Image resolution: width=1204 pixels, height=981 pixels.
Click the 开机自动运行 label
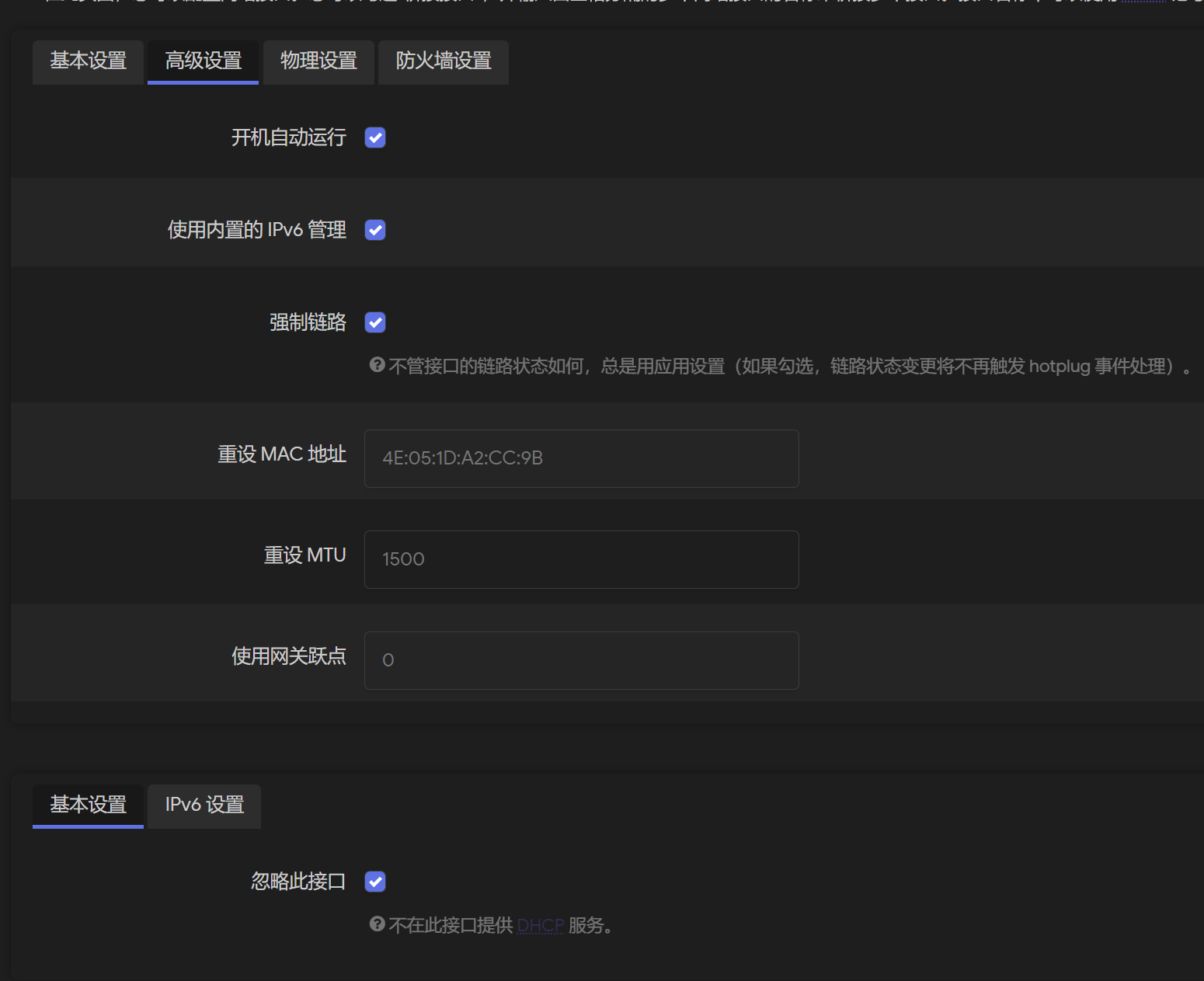click(x=289, y=137)
